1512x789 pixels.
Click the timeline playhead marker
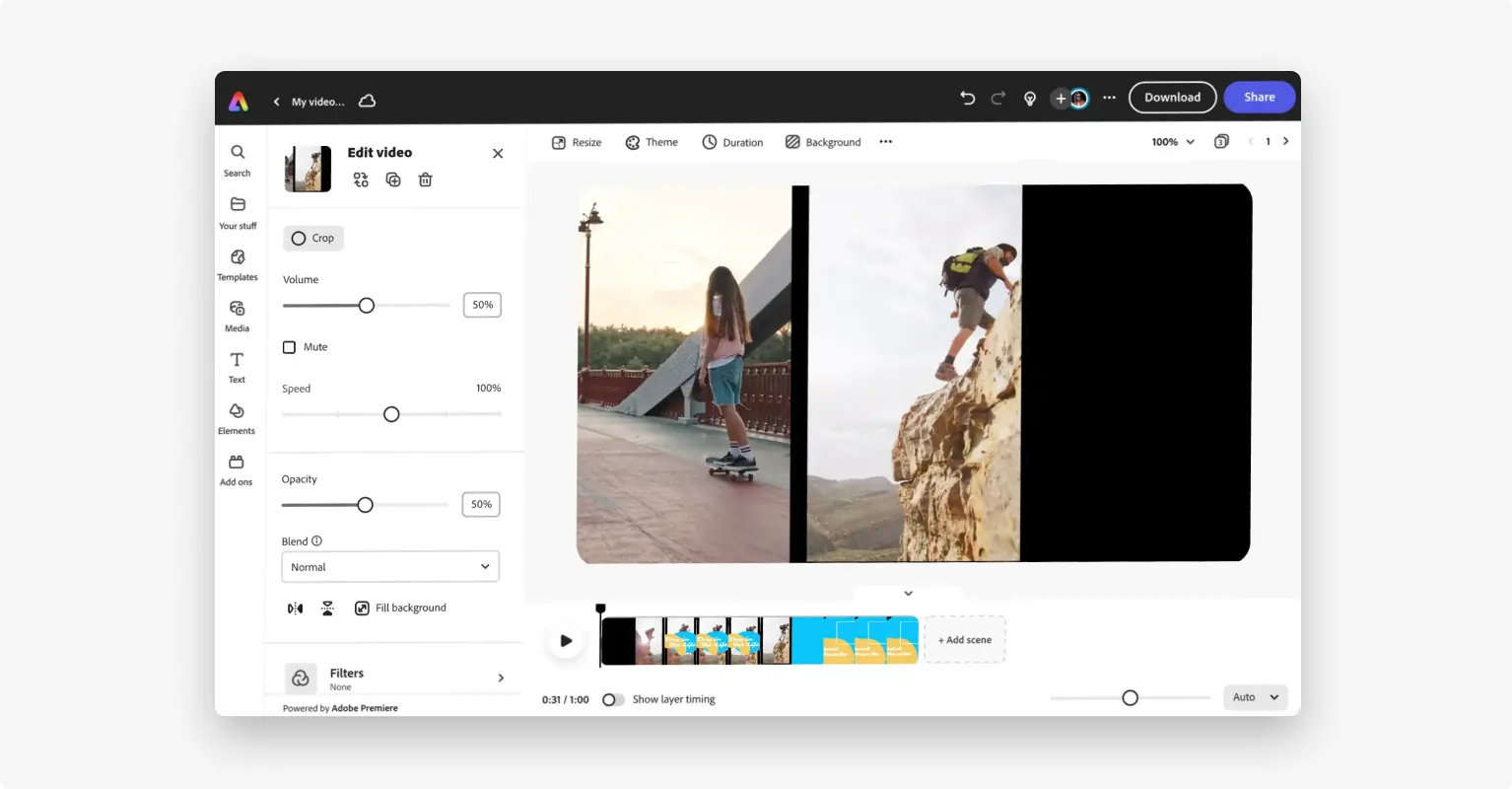(600, 610)
